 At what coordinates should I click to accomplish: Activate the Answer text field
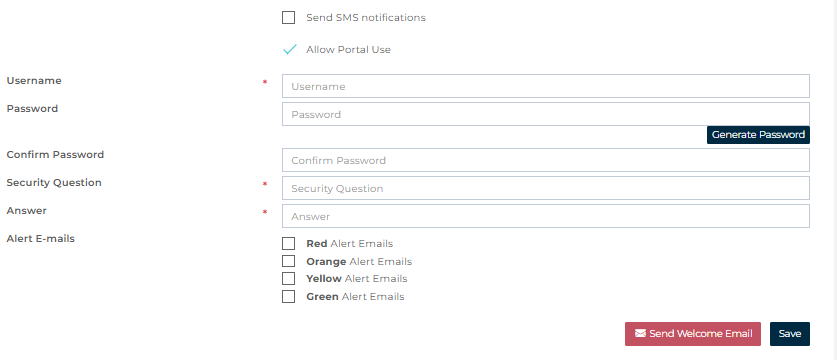pos(546,216)
